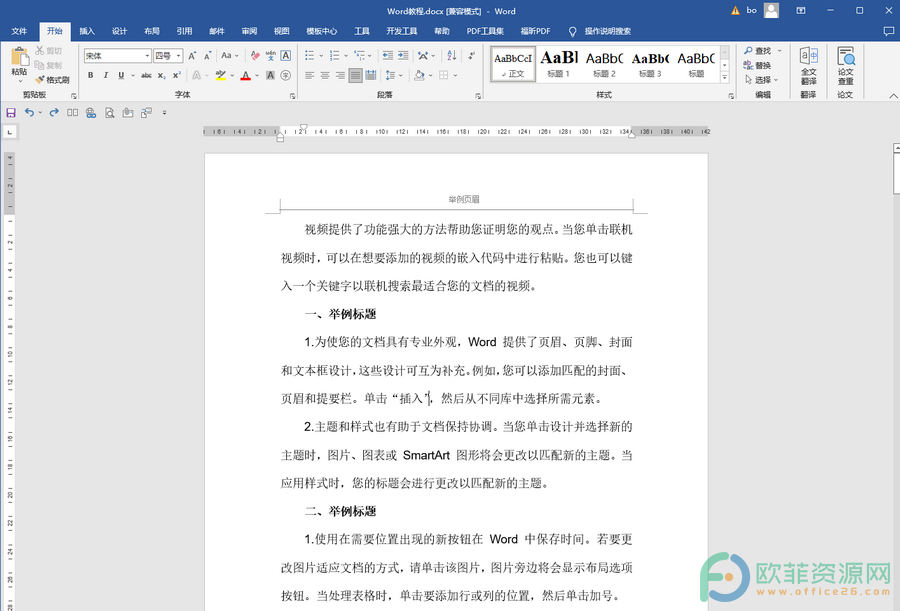The width and height of the screenshot is (900, 611).
Task: Click the decrease font size icon
Action: click(x=207, y=56)
